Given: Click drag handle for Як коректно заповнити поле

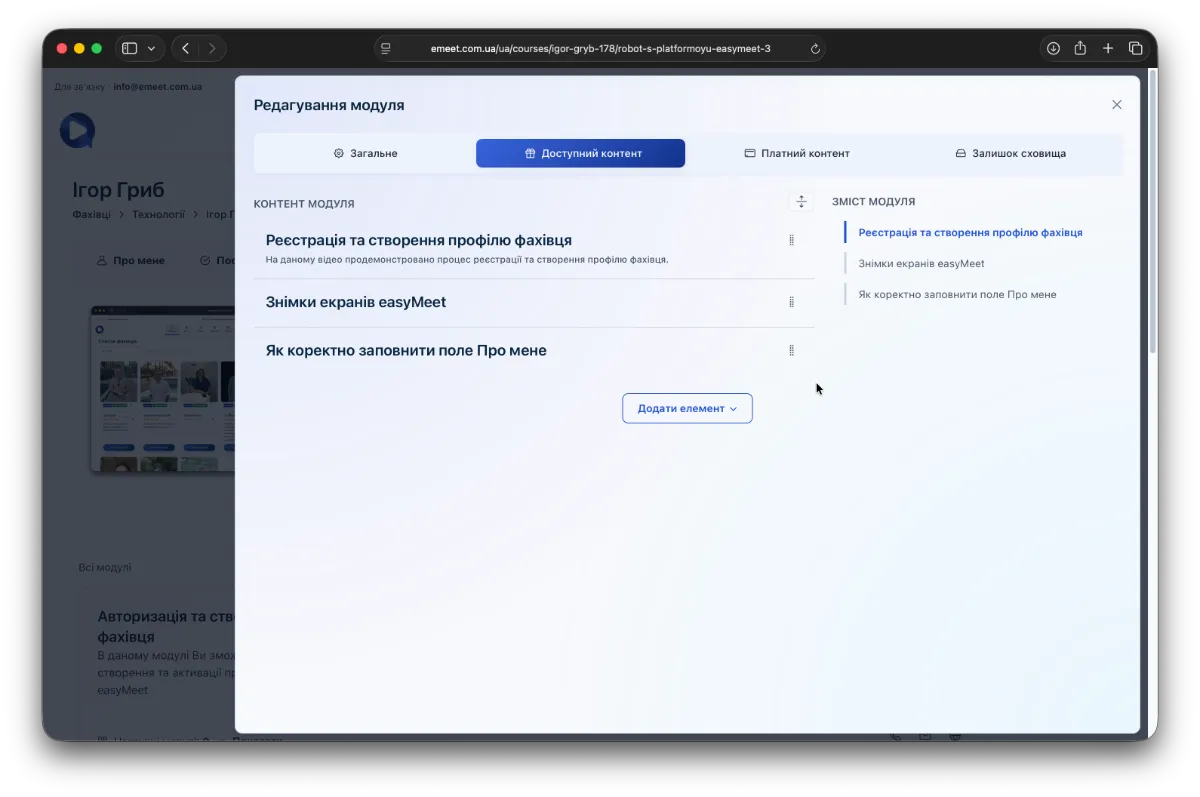Looking at the screenshot, I should click(x=791, y=351).
